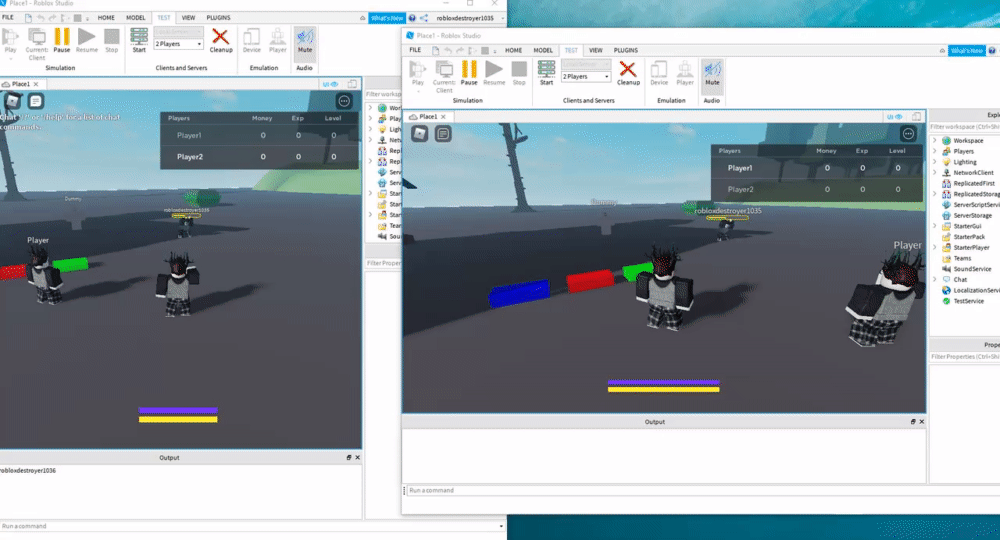This screenshot has width=1000, height=540.
Task: Open 2 Players dropdown in front window
Action: (586, 77)
